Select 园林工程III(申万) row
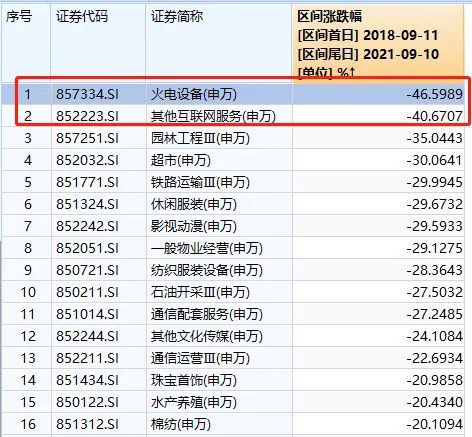Viewport: 472px width, 437px height. click(233, 138)
